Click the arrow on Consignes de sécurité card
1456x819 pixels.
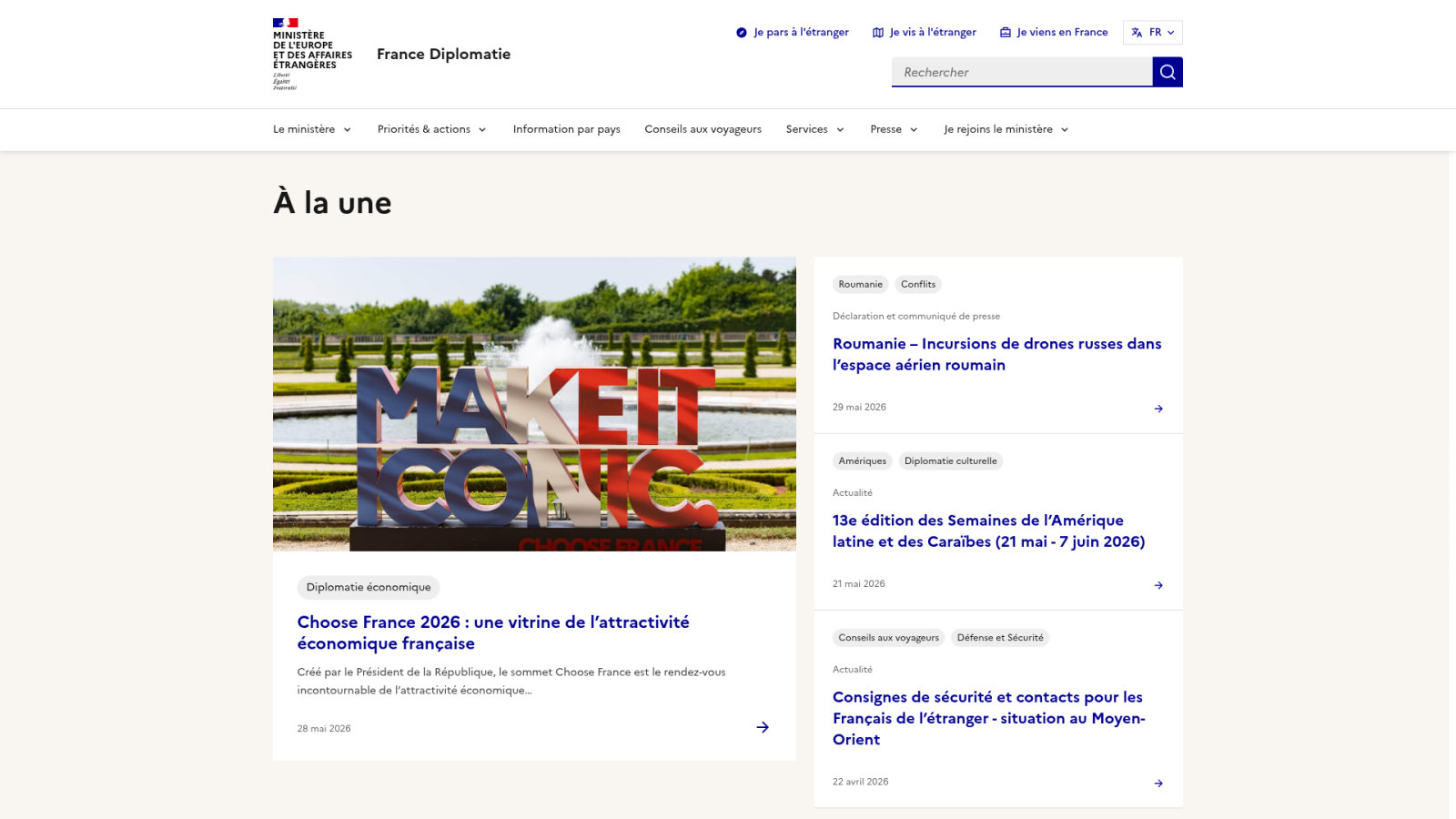coord(1158,784)
